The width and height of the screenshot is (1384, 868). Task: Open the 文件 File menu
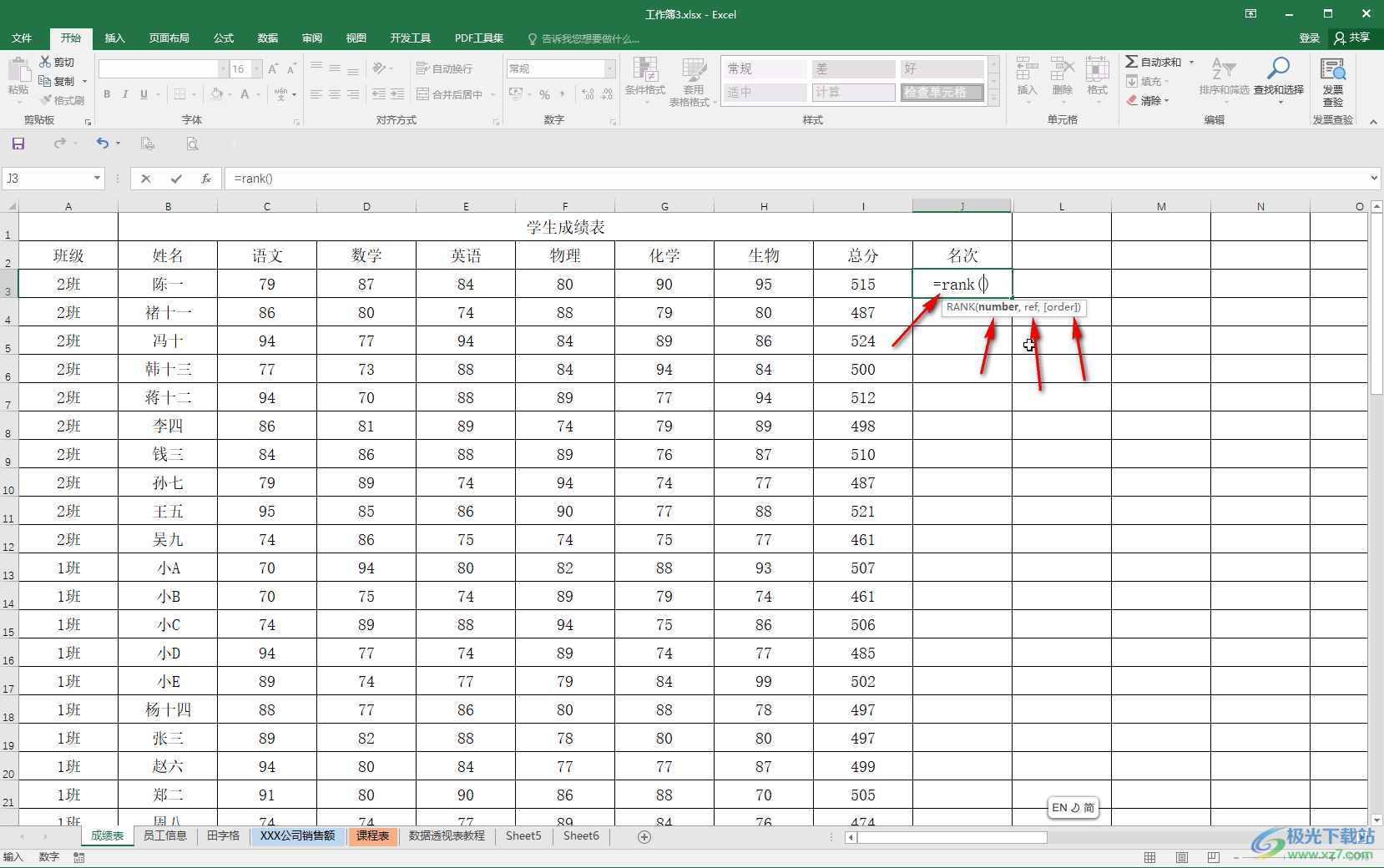point(22,38)
